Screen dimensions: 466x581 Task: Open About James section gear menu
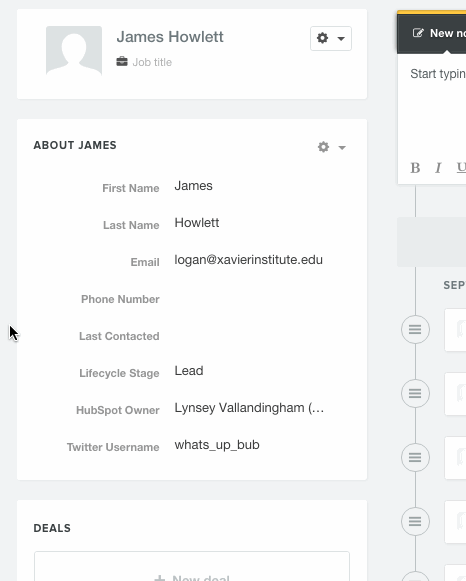332,147
